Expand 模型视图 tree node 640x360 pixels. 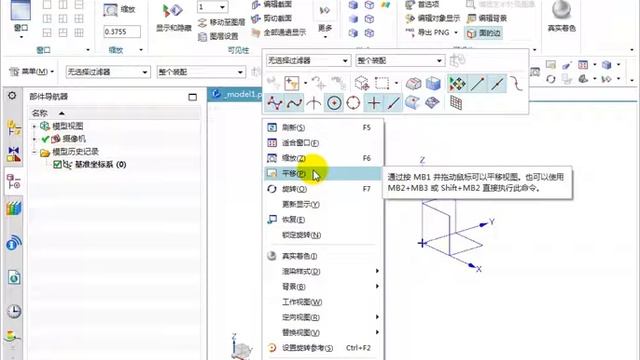[34, 126]
